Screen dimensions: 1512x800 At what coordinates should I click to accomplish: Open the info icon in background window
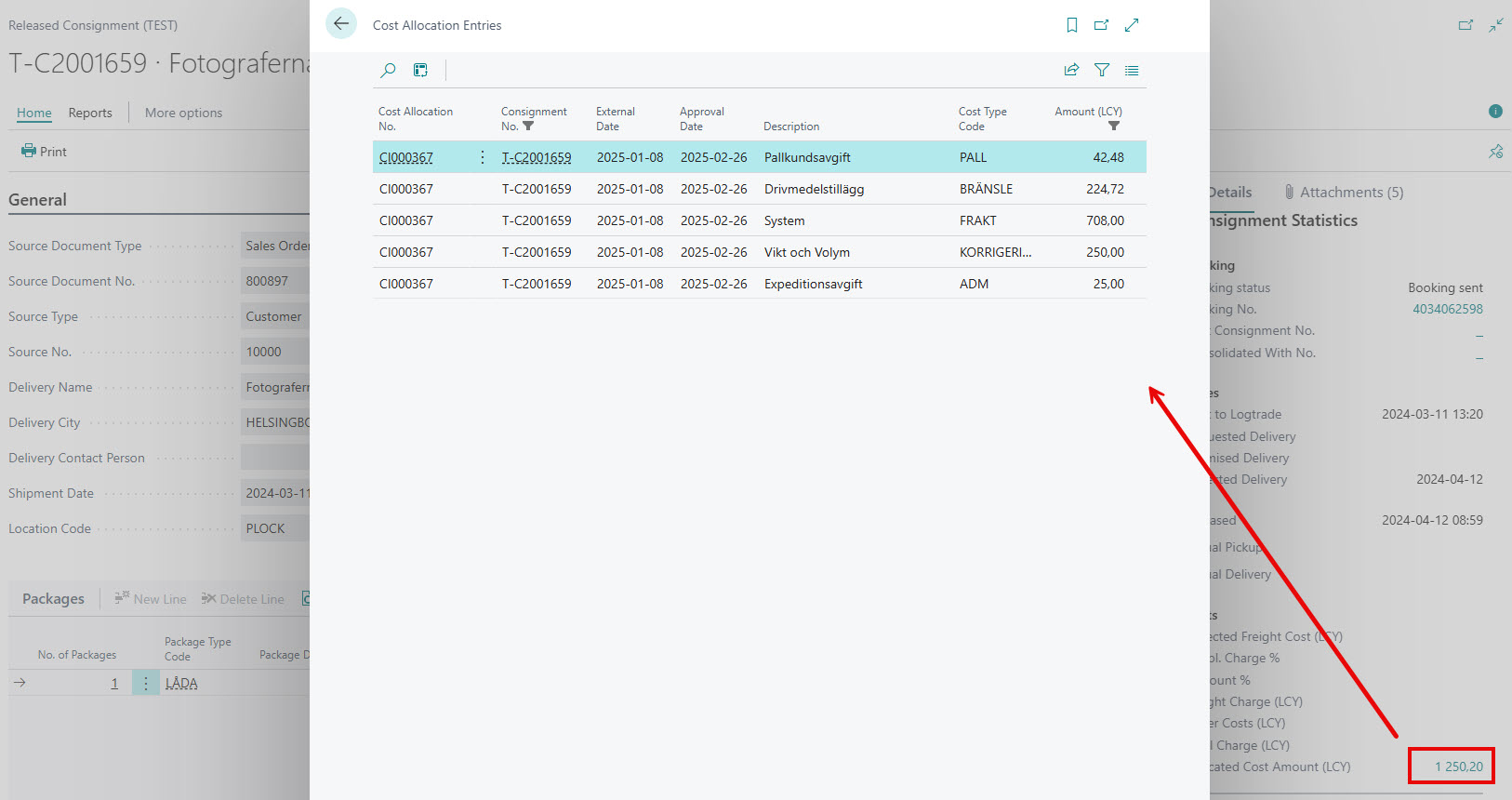click(1495, 112)
